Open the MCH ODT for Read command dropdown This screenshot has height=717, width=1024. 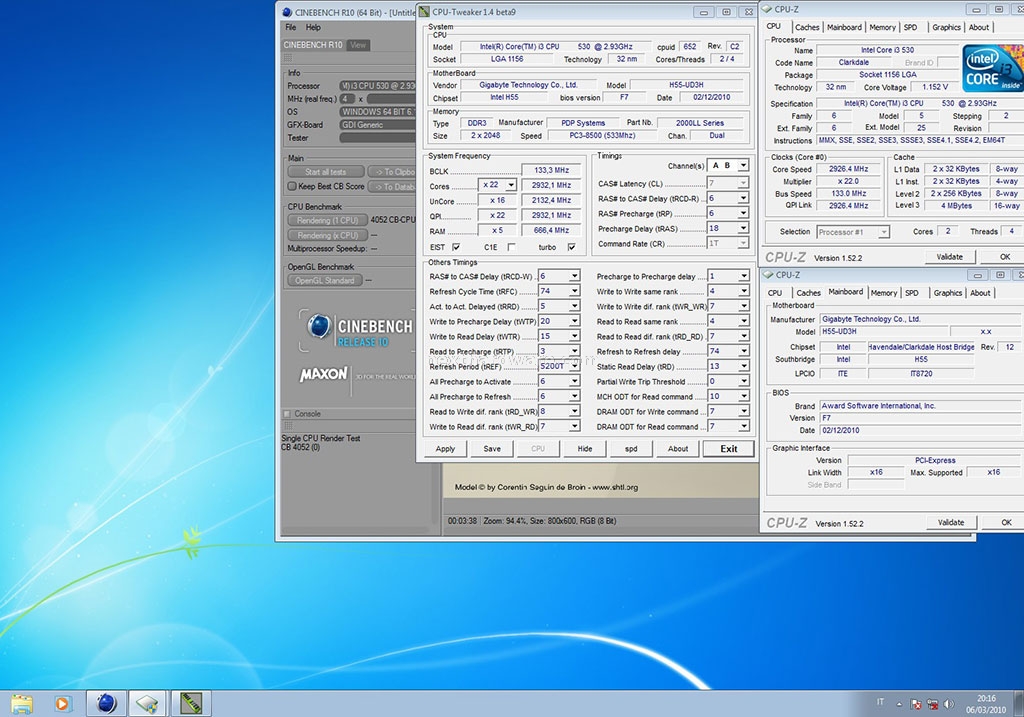click(743, 397)
